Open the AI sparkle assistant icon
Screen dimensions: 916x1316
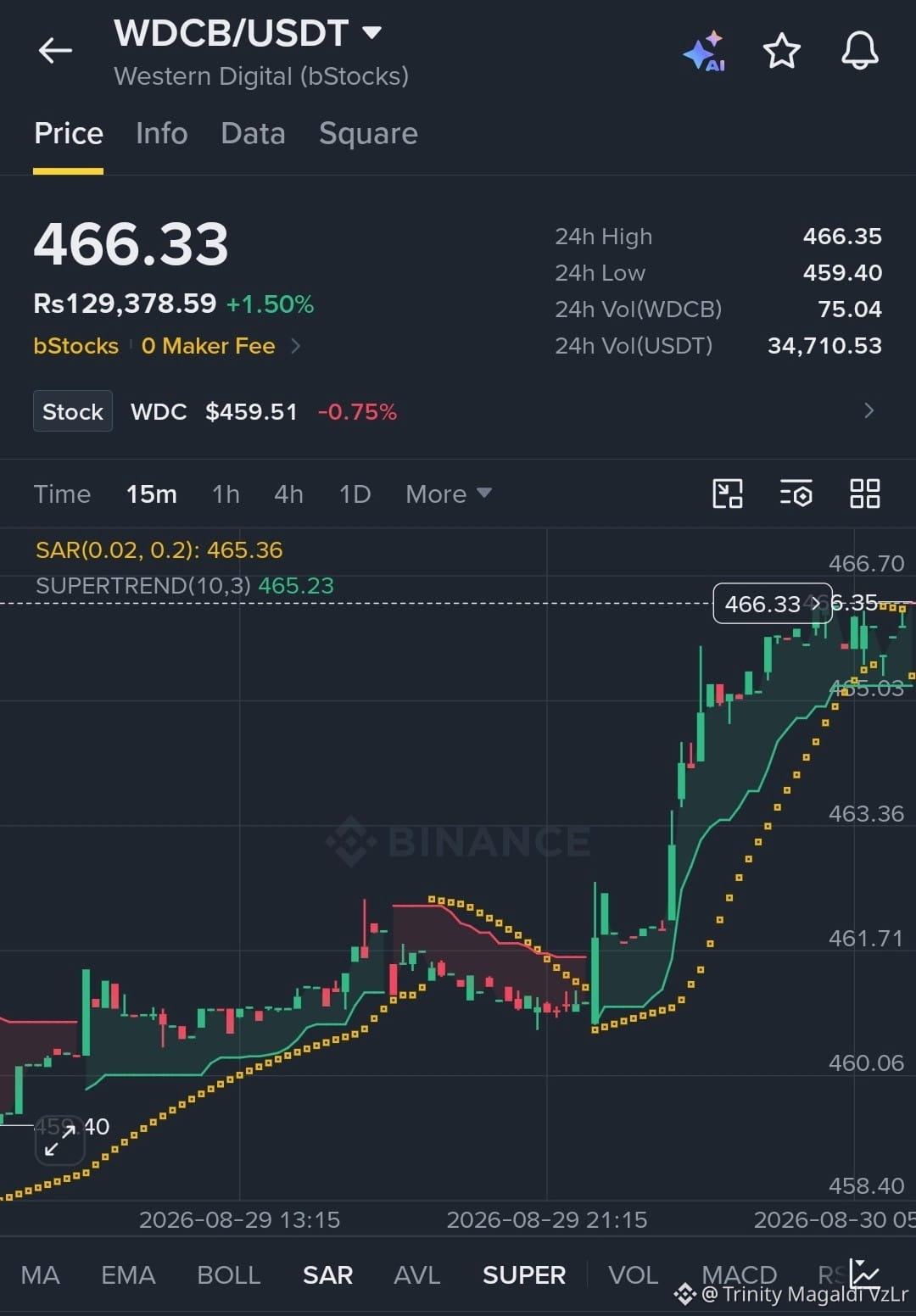[x=704, y=53]
